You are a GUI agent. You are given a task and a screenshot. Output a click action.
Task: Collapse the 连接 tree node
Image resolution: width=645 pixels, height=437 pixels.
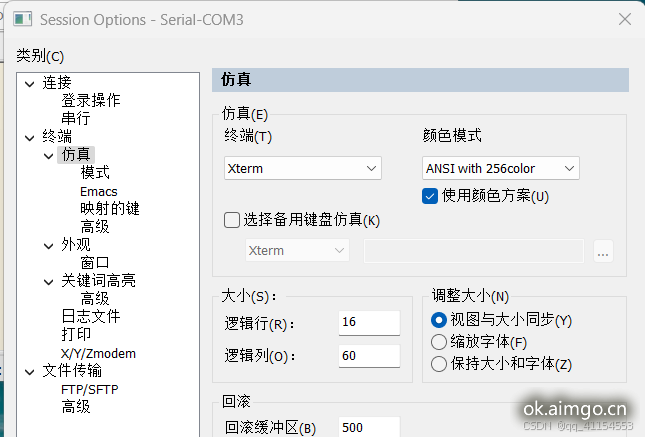30,83
